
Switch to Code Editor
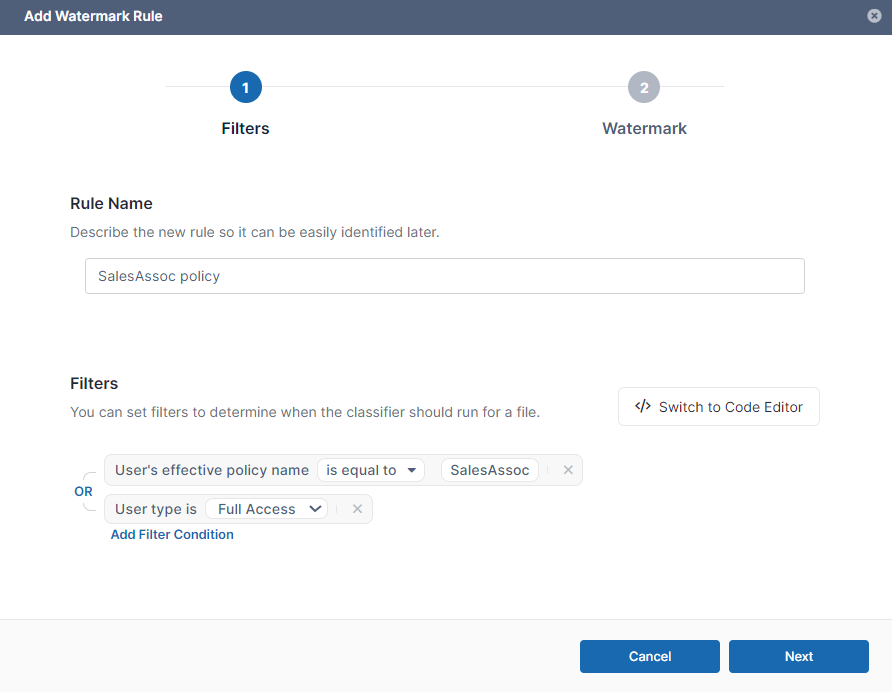719,407
